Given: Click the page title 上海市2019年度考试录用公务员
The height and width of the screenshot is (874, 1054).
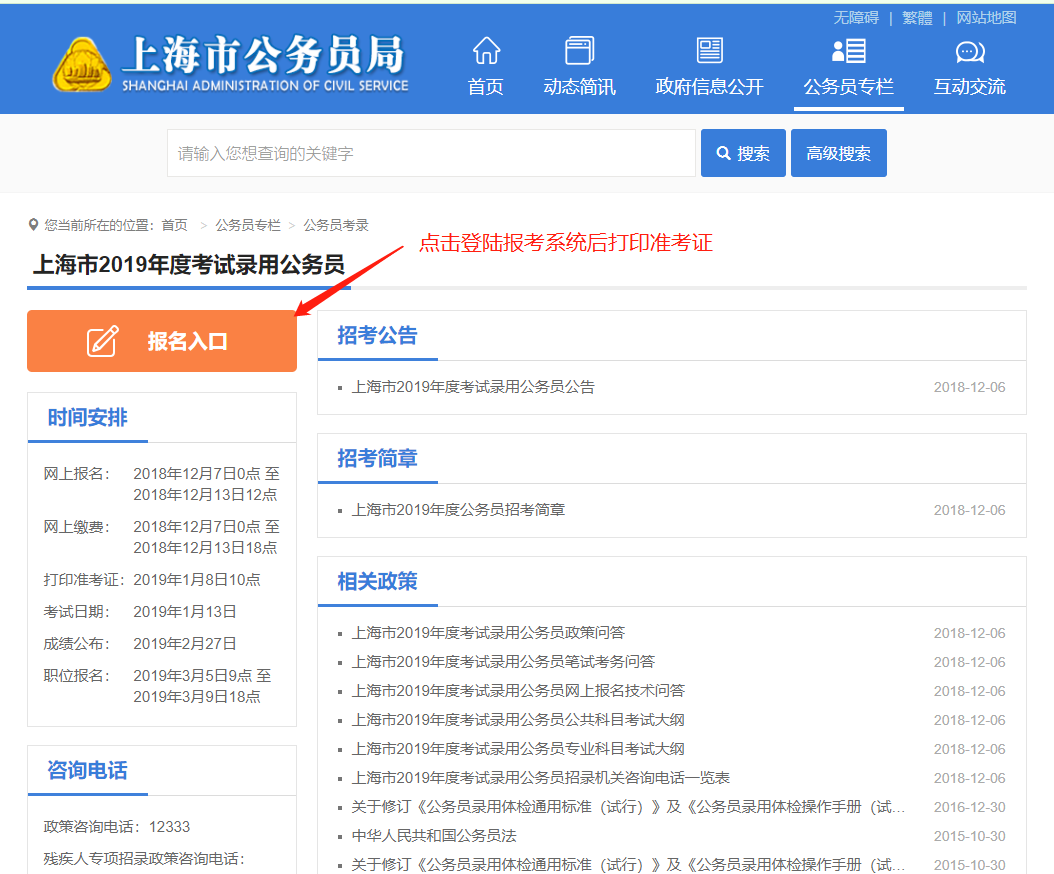Looking at the screenshot, I should [189, 264].
